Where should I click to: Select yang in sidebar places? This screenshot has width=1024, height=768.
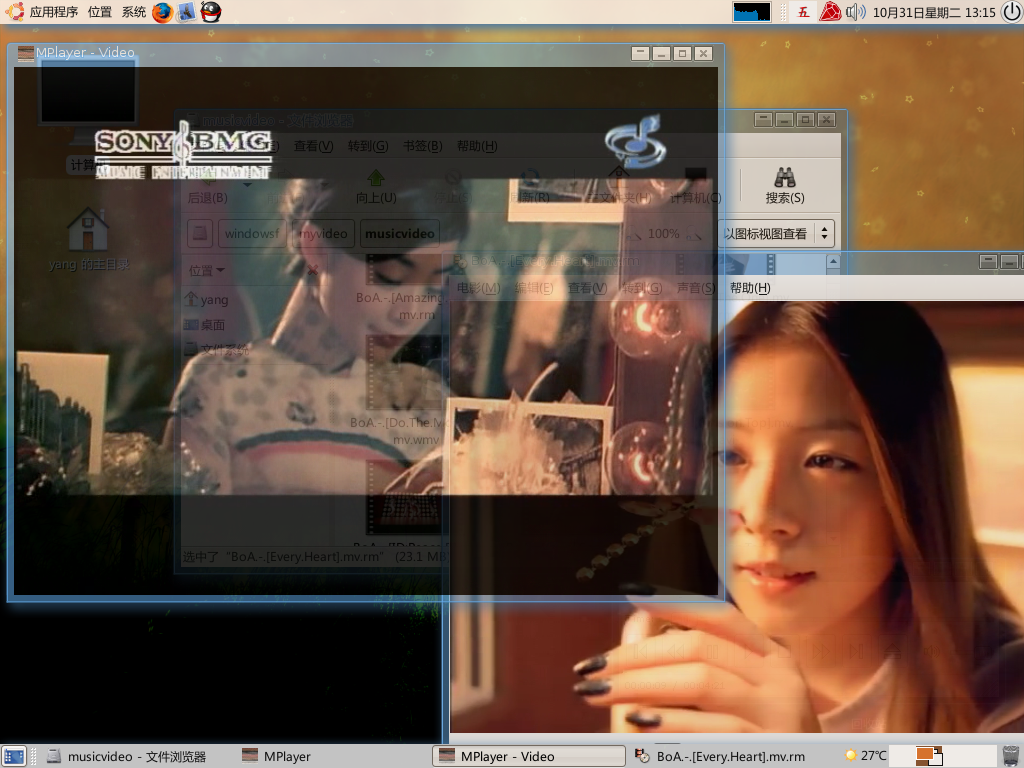coord(206,300)
